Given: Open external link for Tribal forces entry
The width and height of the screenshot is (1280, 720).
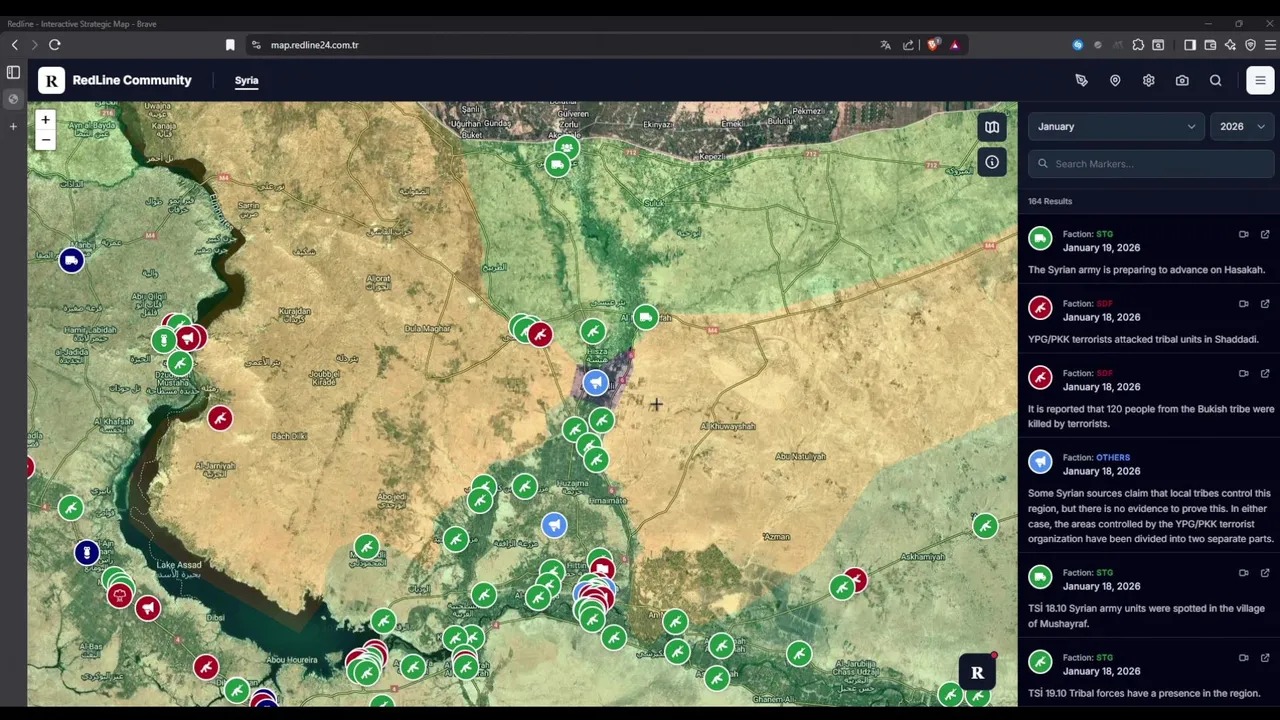Looking at the screenshot, I should (1265, 658).
